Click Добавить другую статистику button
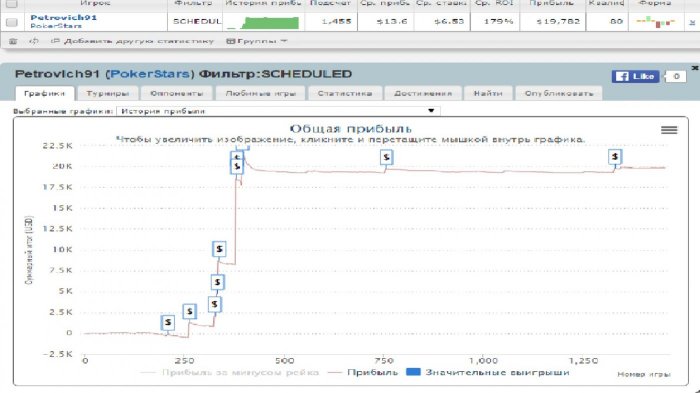 tap(132, 41)
